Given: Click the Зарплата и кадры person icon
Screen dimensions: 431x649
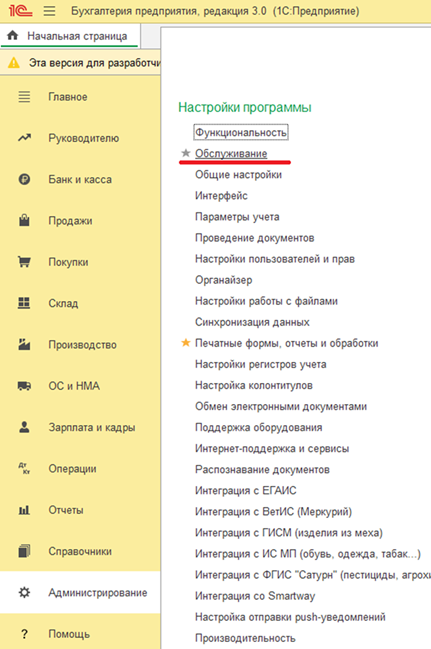Looking at the screenshot, I should [24, 427].
